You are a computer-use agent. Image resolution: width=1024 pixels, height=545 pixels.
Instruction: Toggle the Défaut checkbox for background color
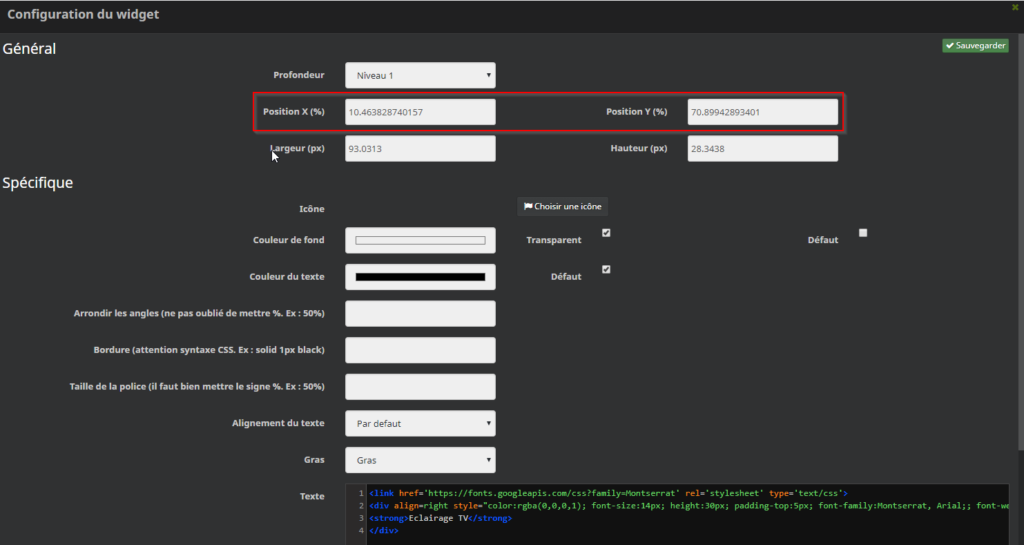click(x=863, y=233)
